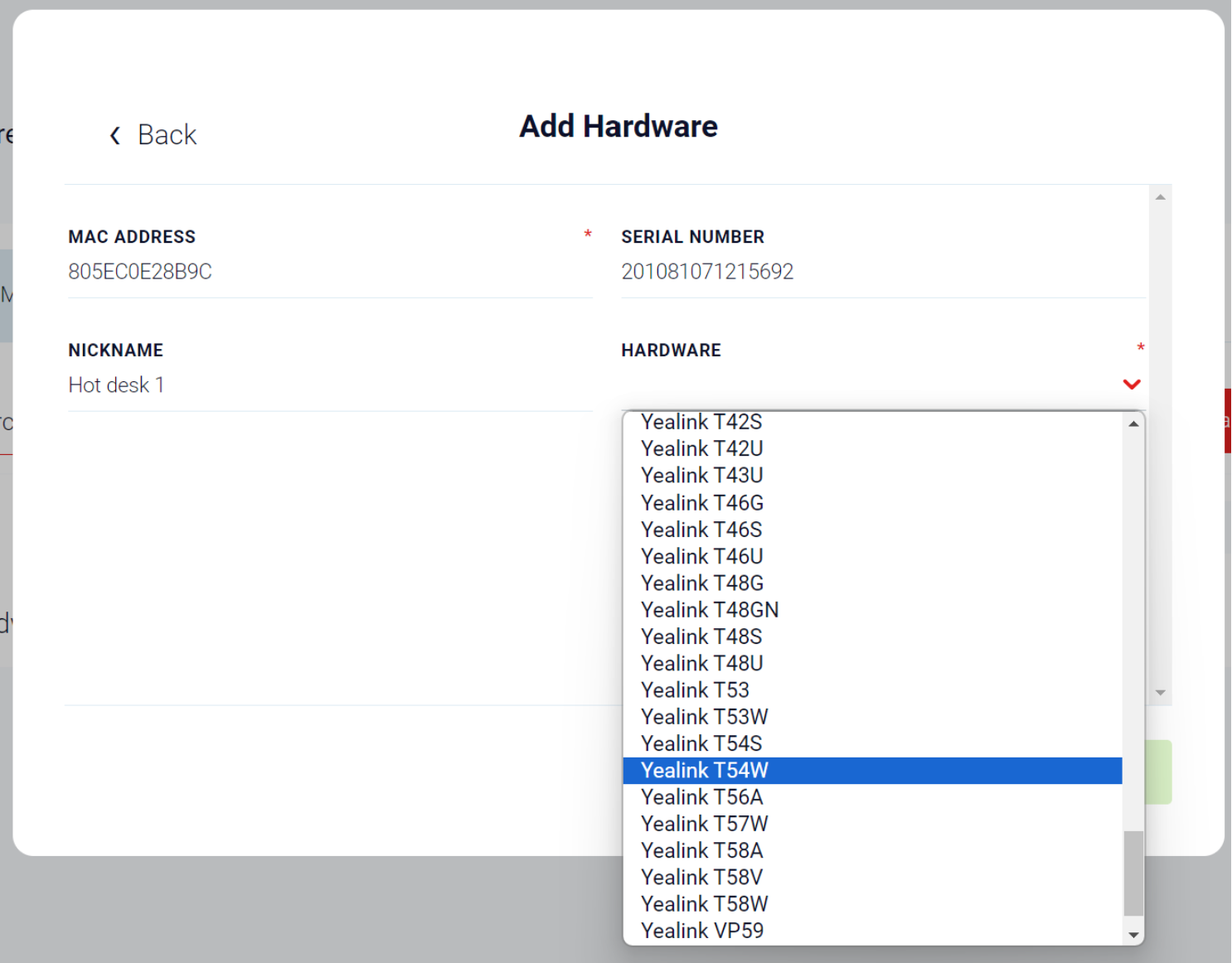
Task: Click the form panel scroll down arrow
Action: click(1160, 693)
